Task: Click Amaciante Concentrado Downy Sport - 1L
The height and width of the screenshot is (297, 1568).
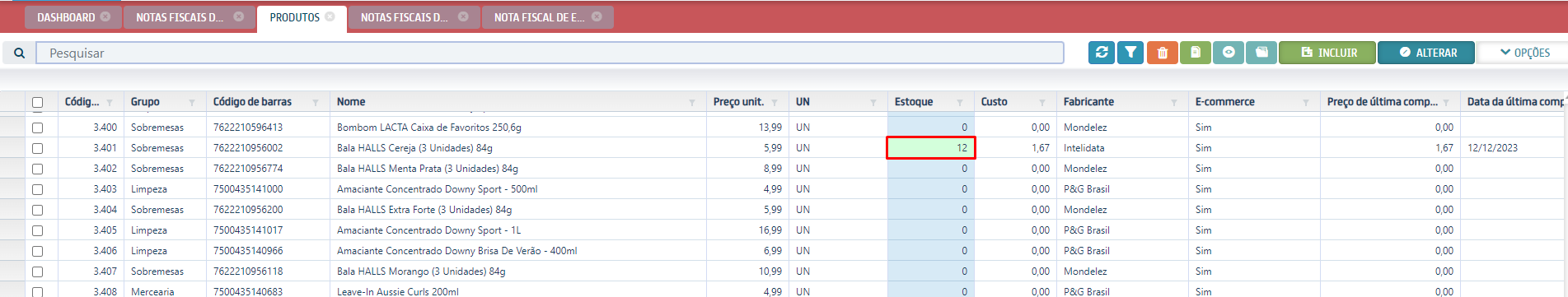Action: (428, 230)
